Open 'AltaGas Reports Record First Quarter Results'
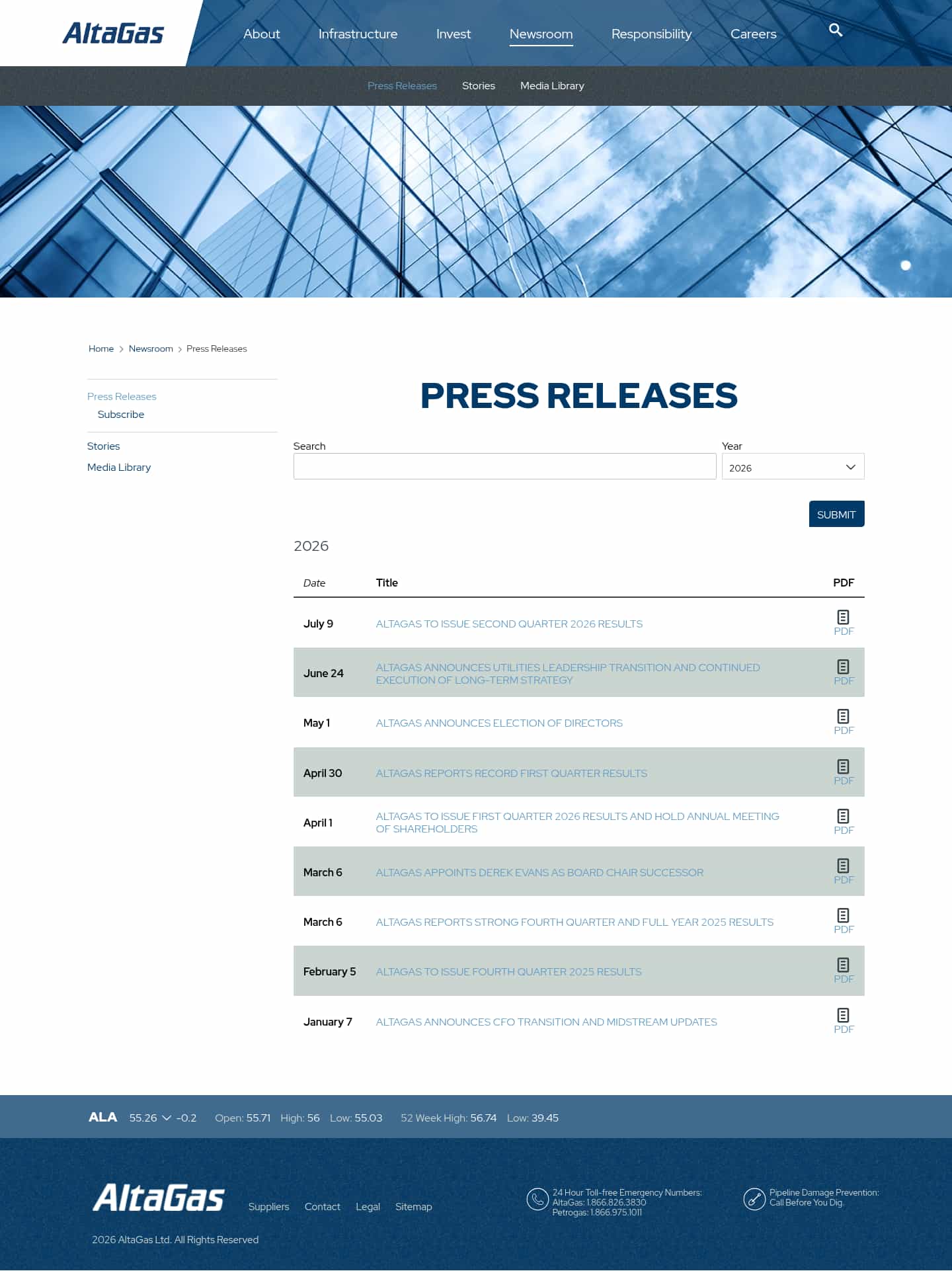This screenshot has width=952, height=1271. [x=512, y=773]
